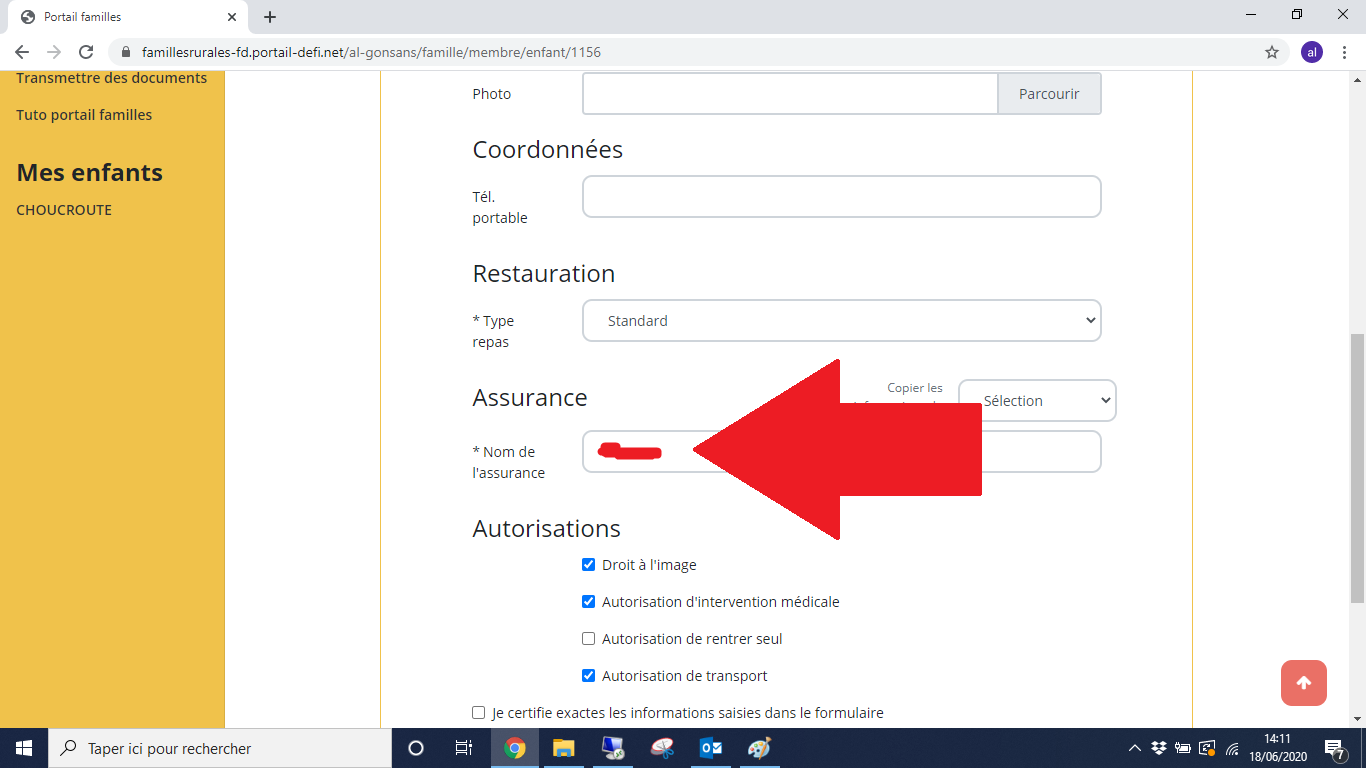Click the scroll-to-top arrow button
1366x768 pixels.
(1303, 683)
